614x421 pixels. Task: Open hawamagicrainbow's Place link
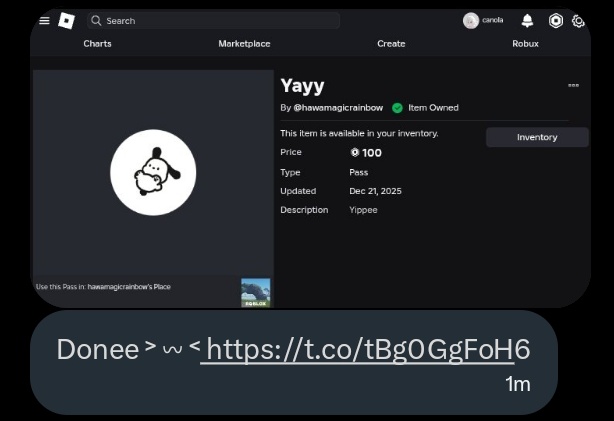[x=129, y=287]
